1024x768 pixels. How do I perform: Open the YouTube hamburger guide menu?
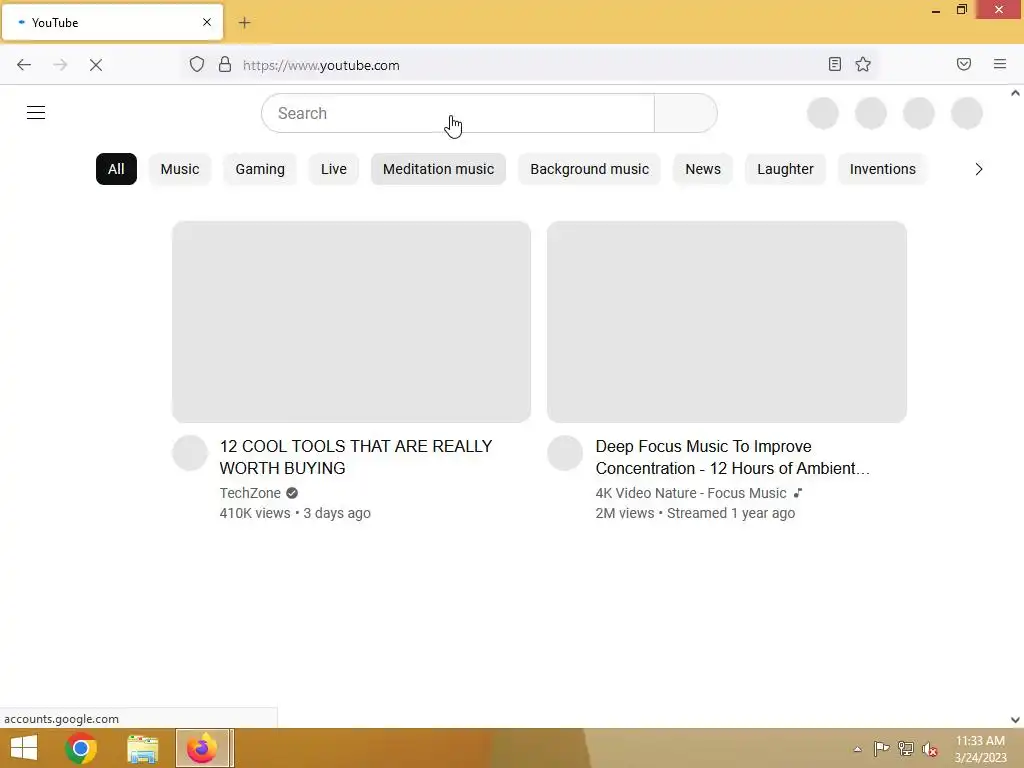coord(36,113)
